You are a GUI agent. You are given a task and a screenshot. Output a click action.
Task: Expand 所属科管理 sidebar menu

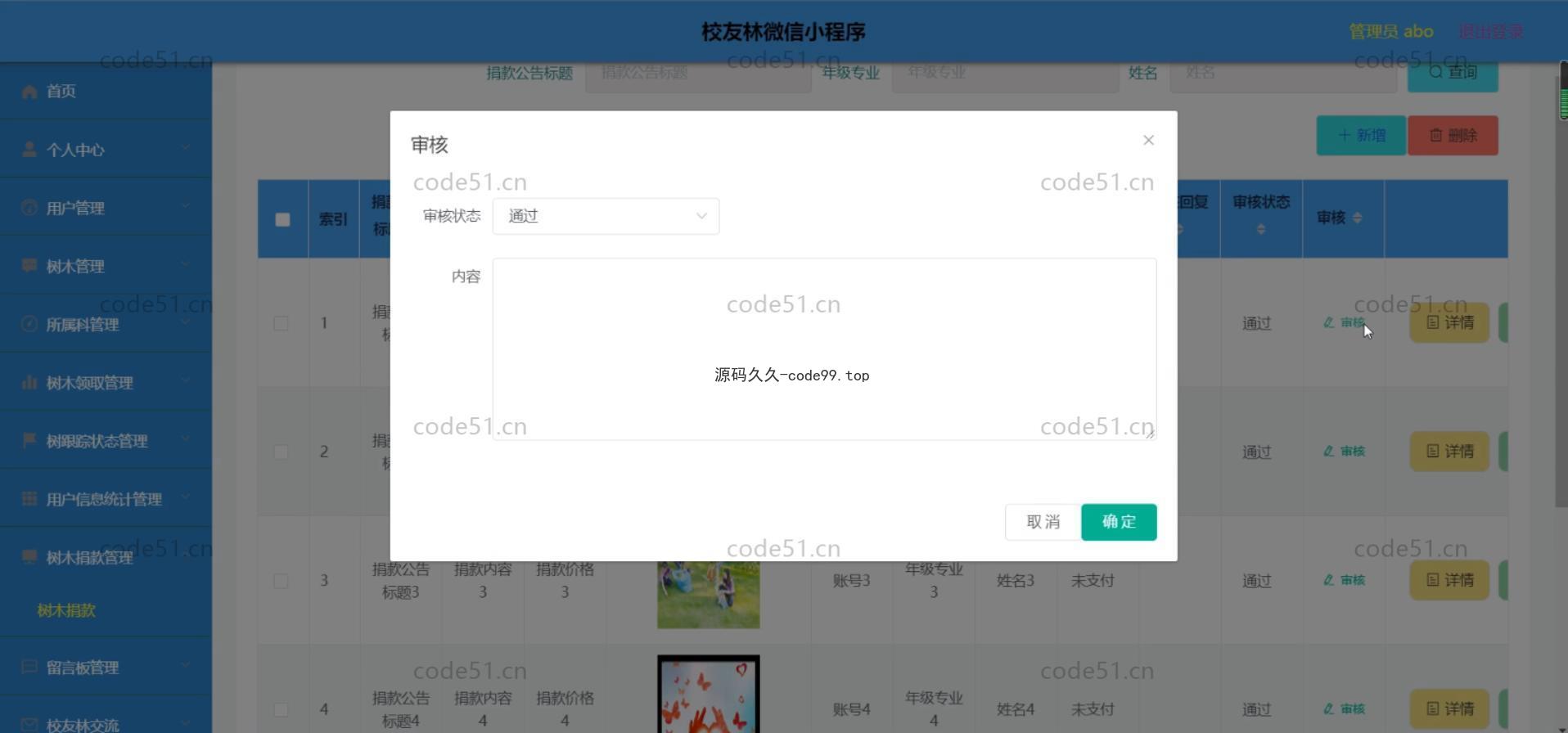click(106, 324)
